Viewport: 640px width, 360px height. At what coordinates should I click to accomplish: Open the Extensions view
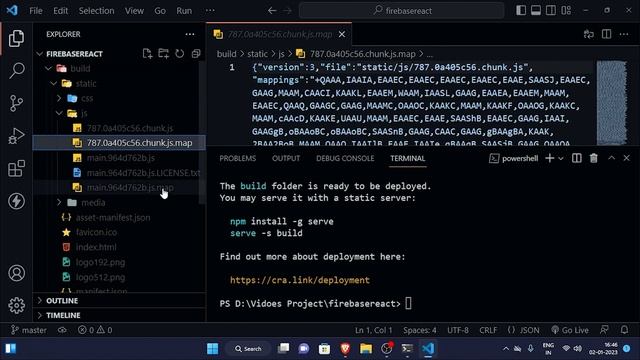tap(16, 168)
